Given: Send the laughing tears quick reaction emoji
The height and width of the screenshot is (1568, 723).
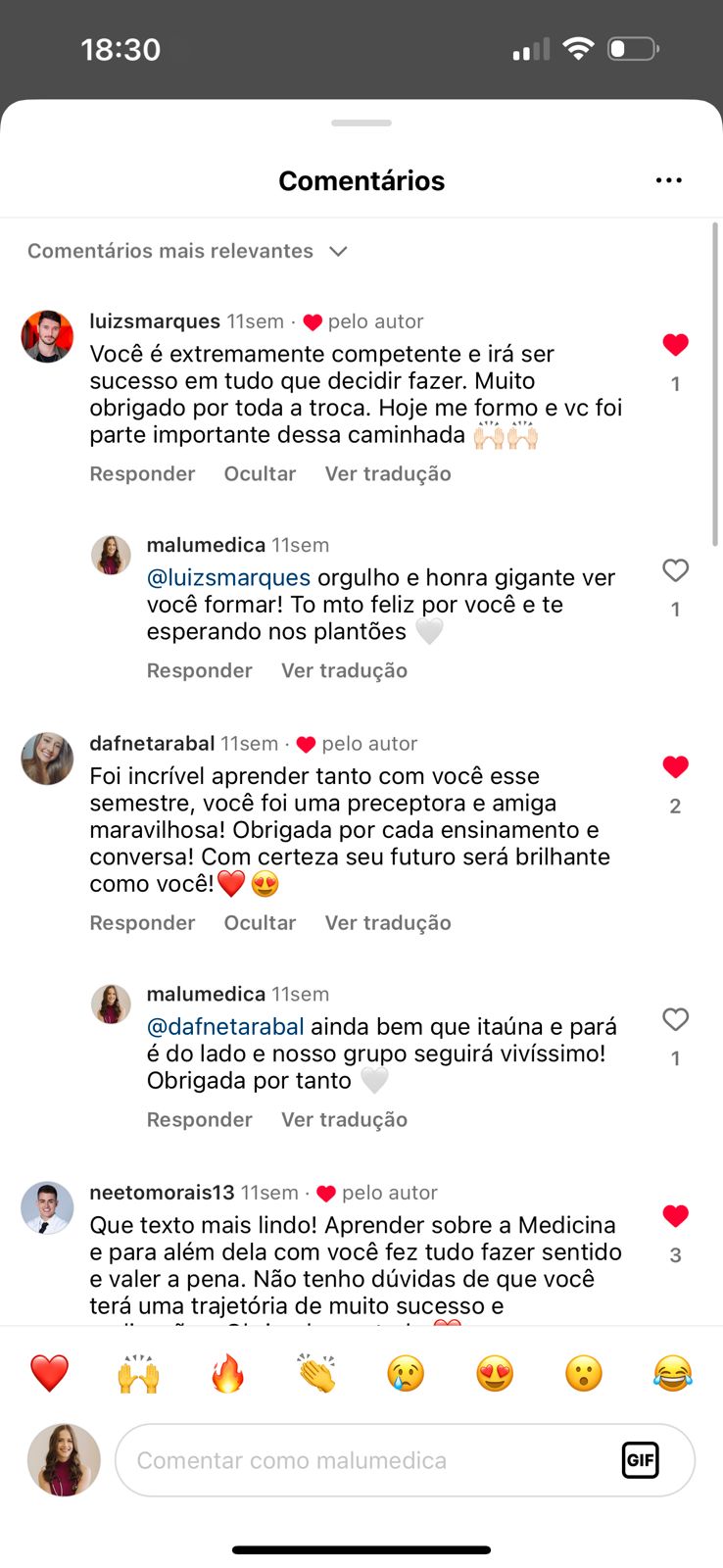Looking at the screenshot, I should (672, 1373).
